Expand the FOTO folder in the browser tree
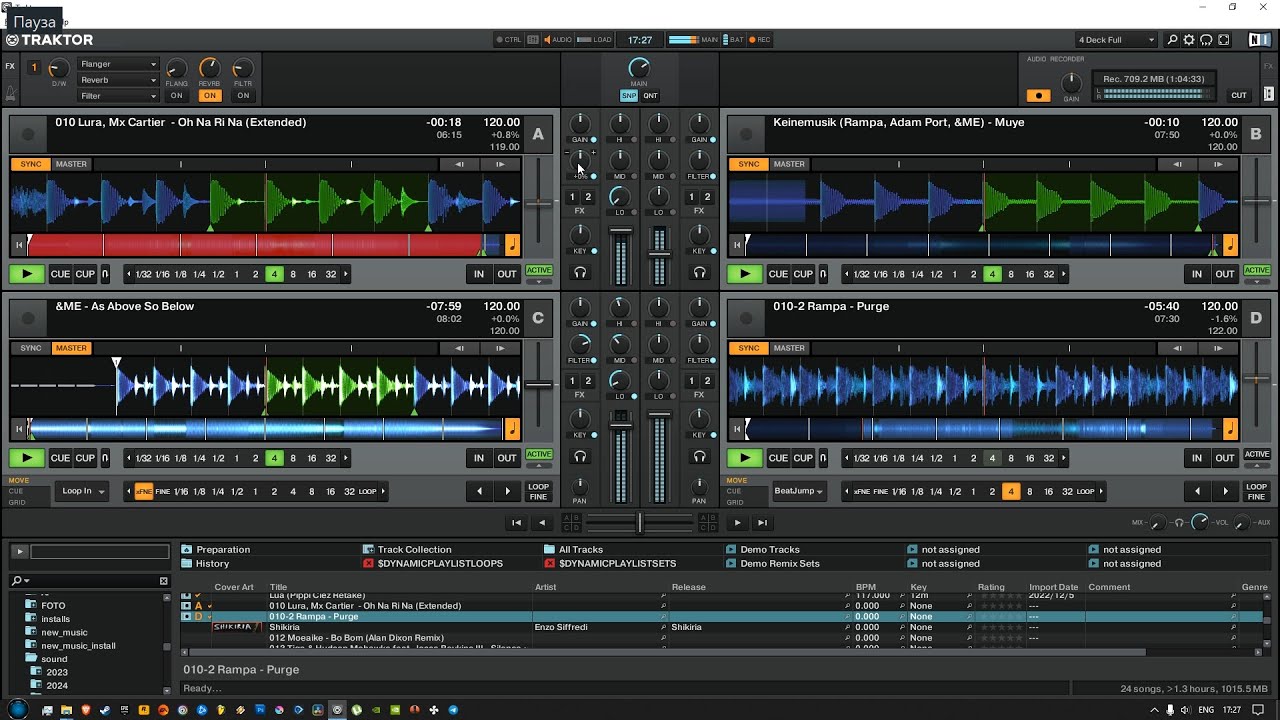This screenshot has height=720, width=1280. (31, 605)
